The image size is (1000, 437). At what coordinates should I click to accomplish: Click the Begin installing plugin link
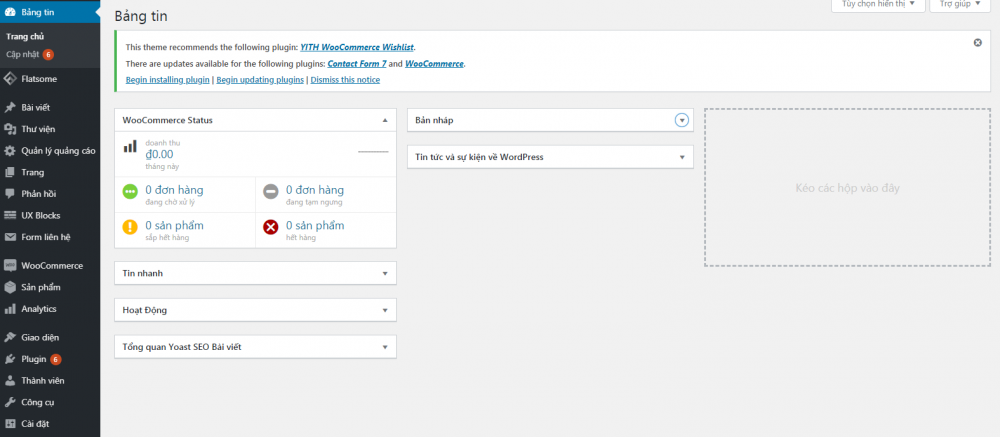(x=168, y=79)
